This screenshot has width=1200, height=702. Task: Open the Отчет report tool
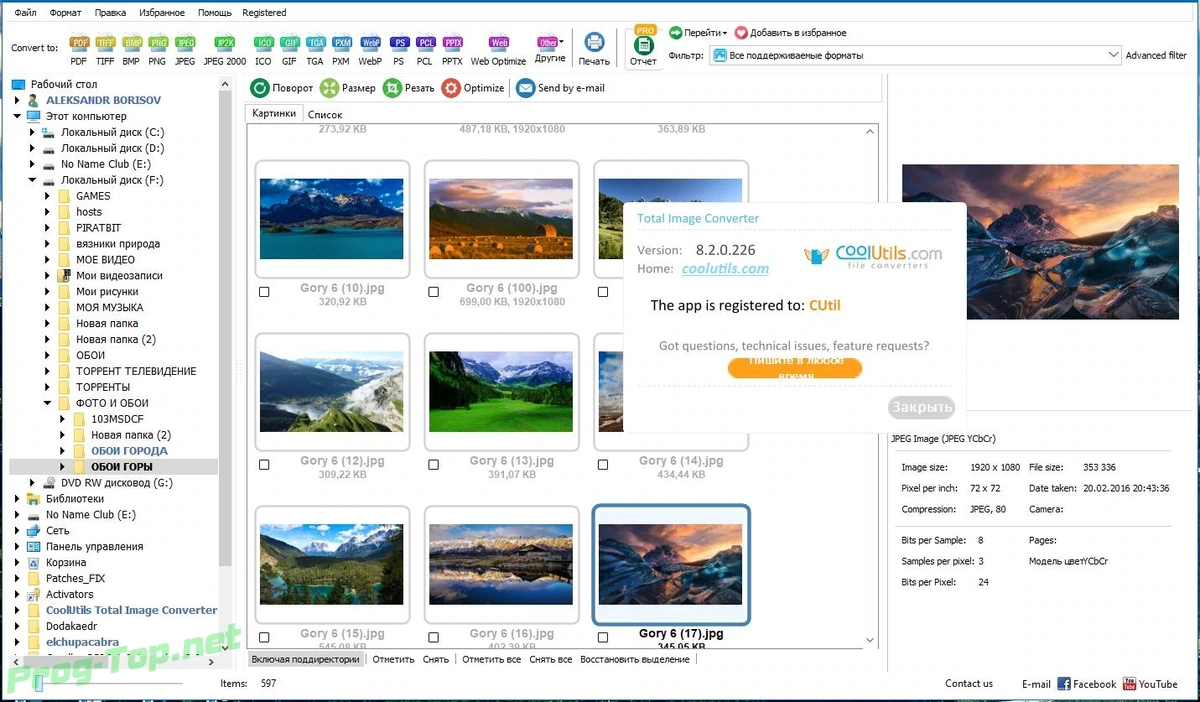[643, 48]
